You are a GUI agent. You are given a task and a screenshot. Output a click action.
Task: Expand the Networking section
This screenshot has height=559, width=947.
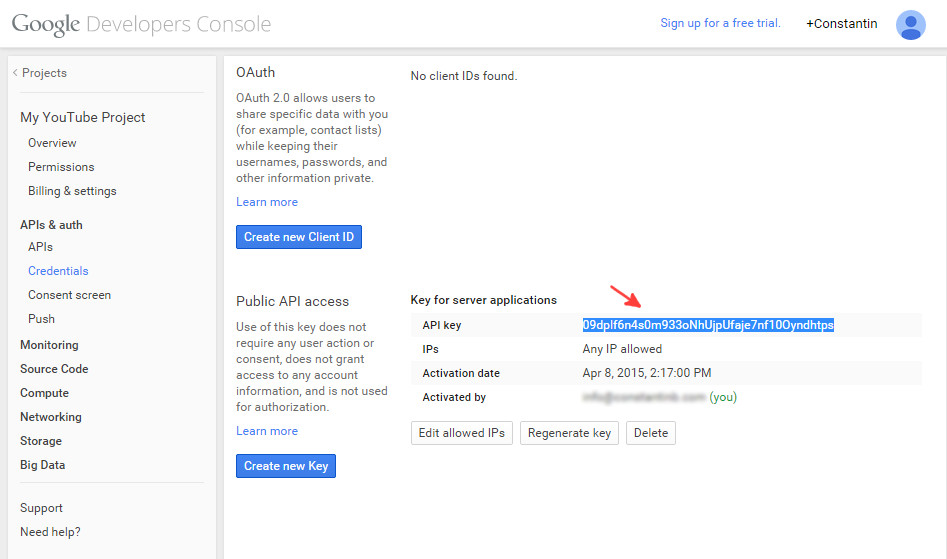51,417
